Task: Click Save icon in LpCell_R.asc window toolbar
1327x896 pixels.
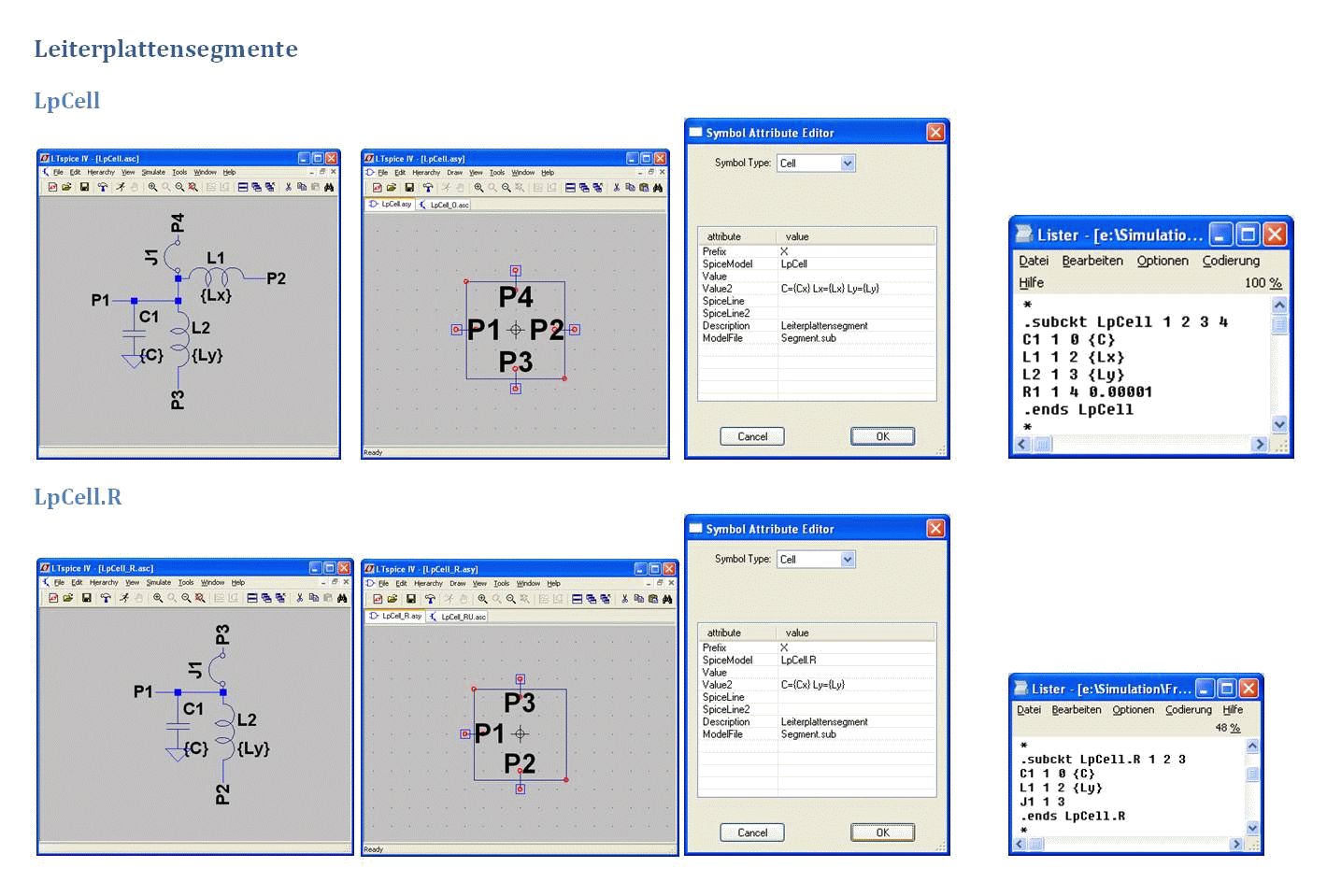Action: pyautogui.click(x=86, y=598)
